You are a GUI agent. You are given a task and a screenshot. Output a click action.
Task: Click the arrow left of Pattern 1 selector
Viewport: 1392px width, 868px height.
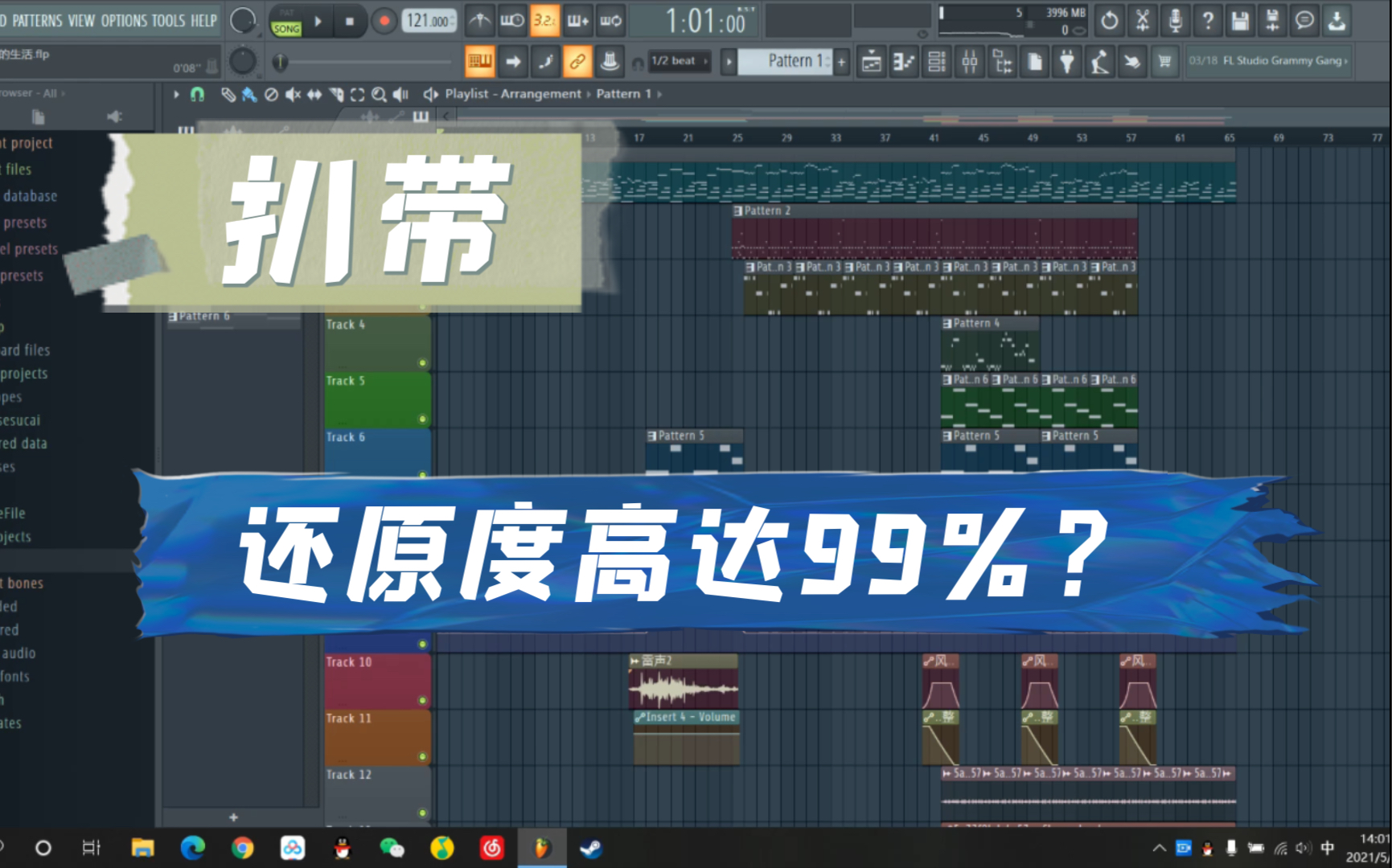(729, 61)
